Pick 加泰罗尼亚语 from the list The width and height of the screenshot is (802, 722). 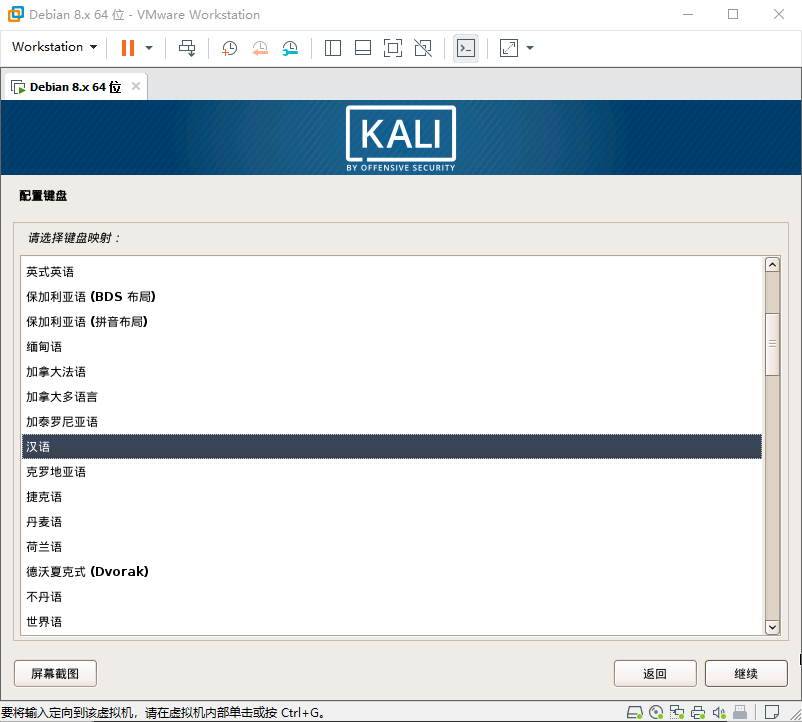point(392,422)
